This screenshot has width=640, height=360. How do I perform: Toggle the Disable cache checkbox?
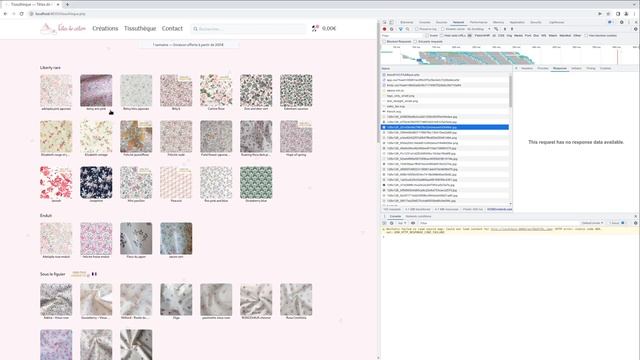[442, 29]
